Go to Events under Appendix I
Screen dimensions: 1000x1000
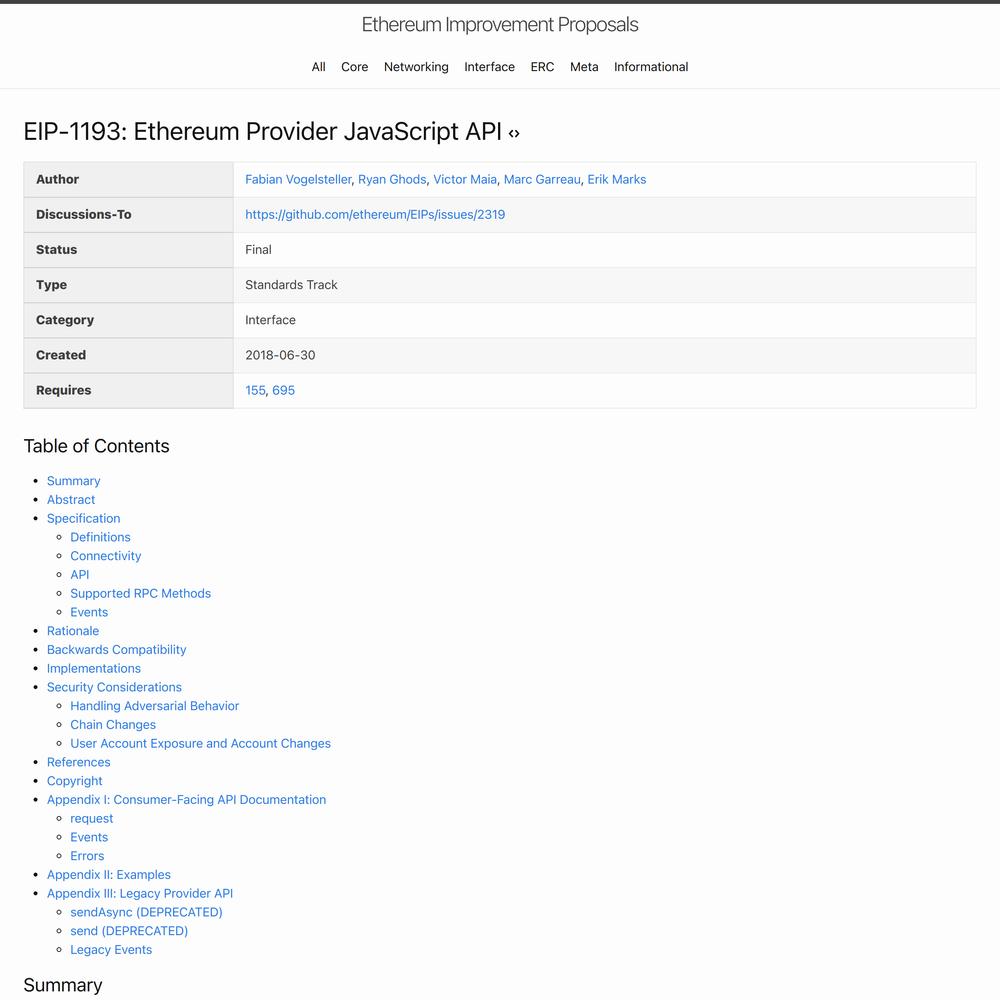pyautogui.click(x=89, y=837)
